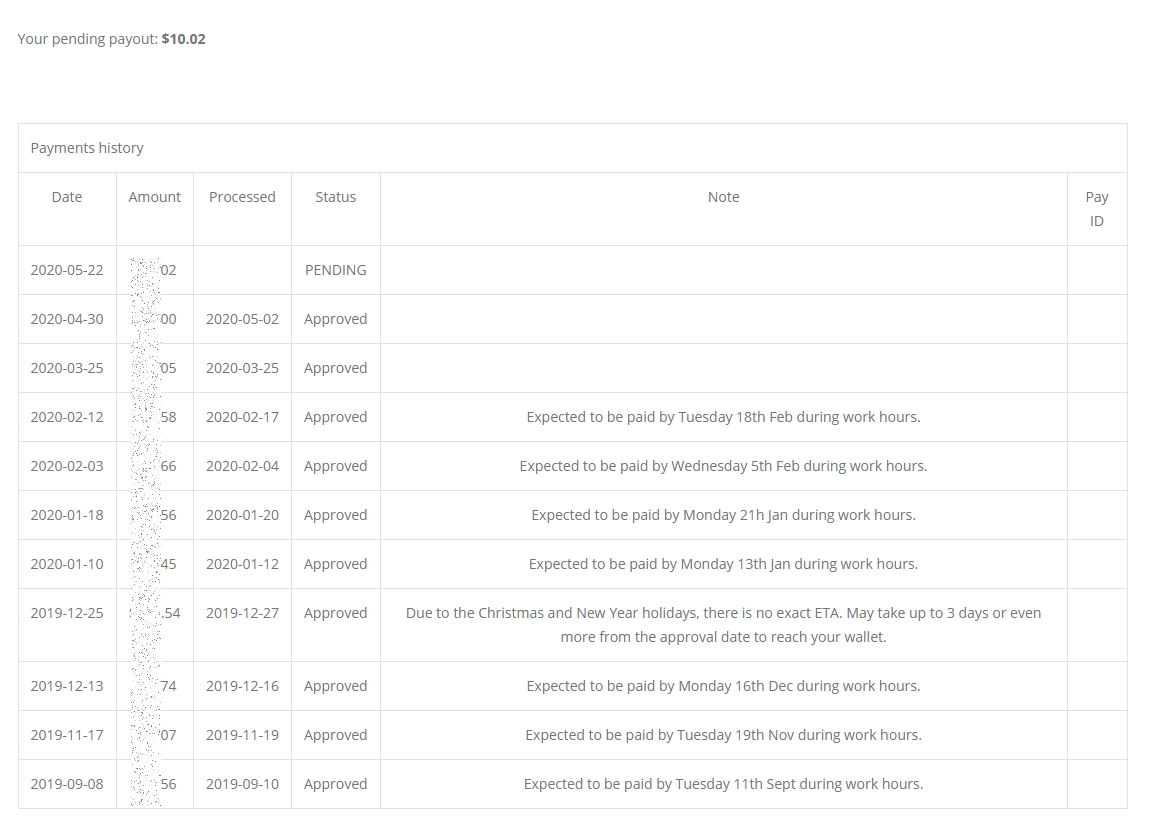Click the Christmas and New Year holidays note
The width and height of the screenshot is (1153, 820).
[x=724, y=625]
